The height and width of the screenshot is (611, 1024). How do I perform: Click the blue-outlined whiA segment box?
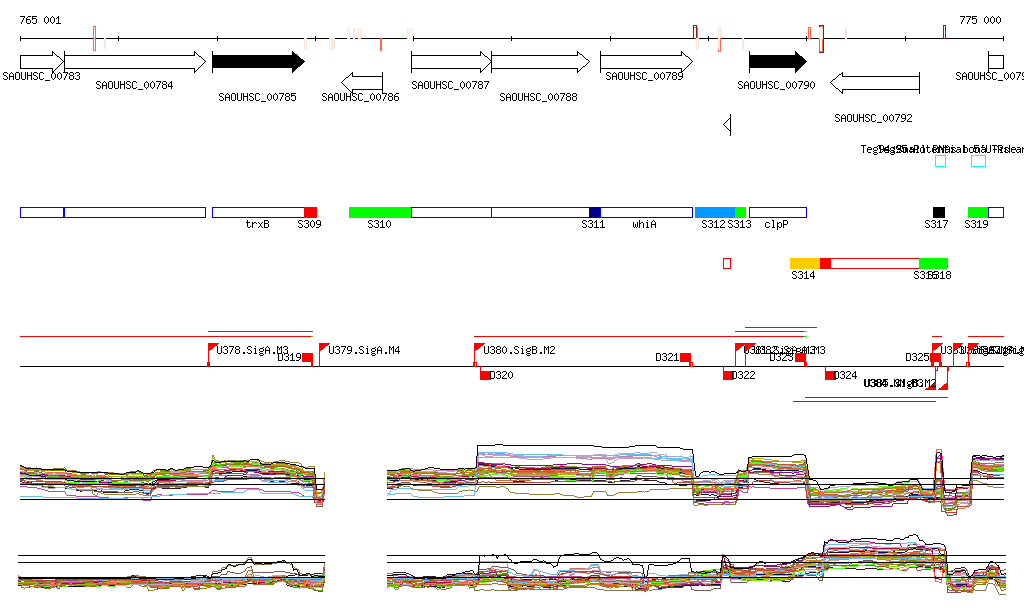[x=647, y=212]
